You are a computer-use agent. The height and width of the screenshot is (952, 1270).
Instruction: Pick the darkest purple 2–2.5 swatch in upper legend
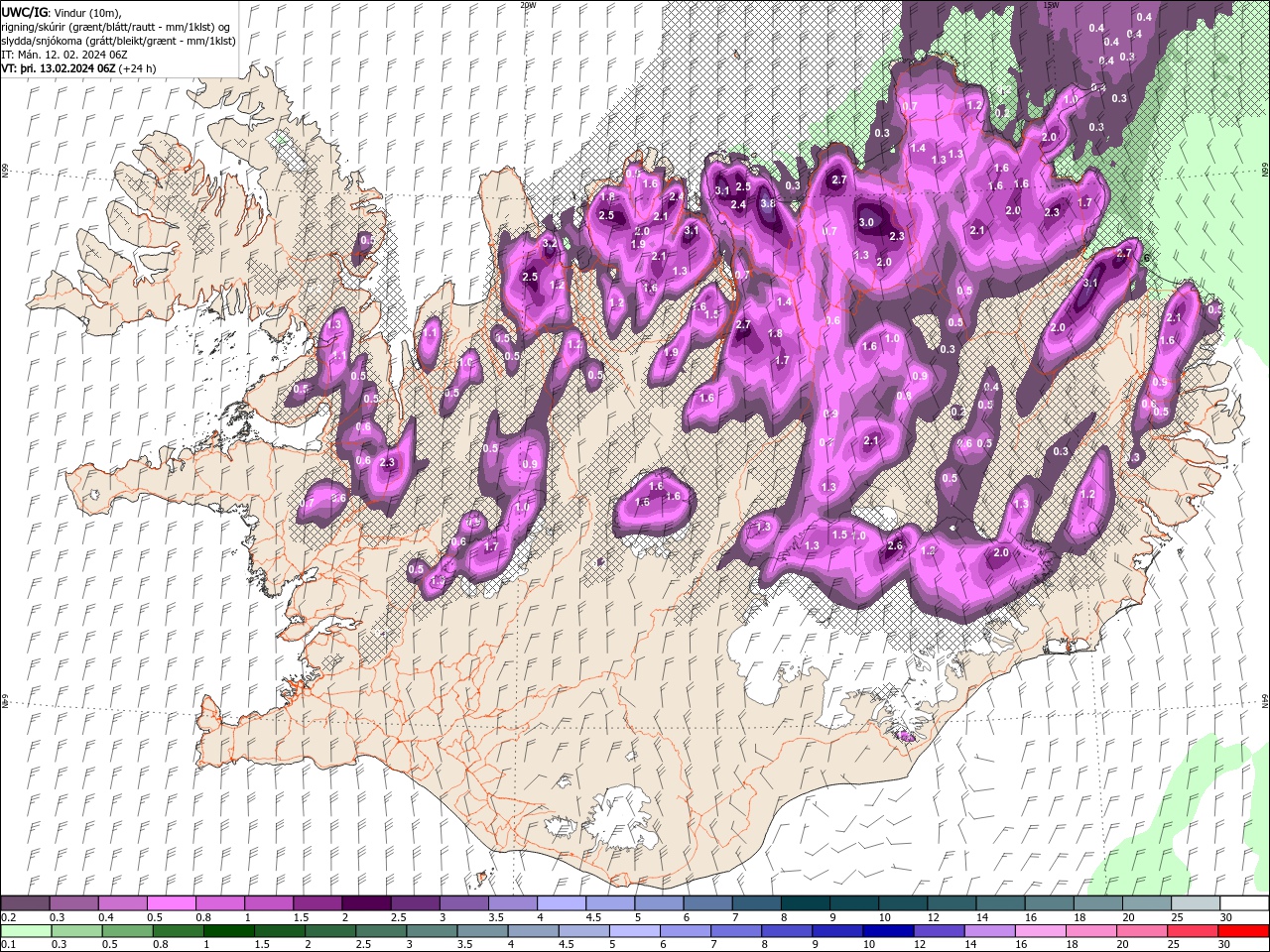(x=365, y=903)
